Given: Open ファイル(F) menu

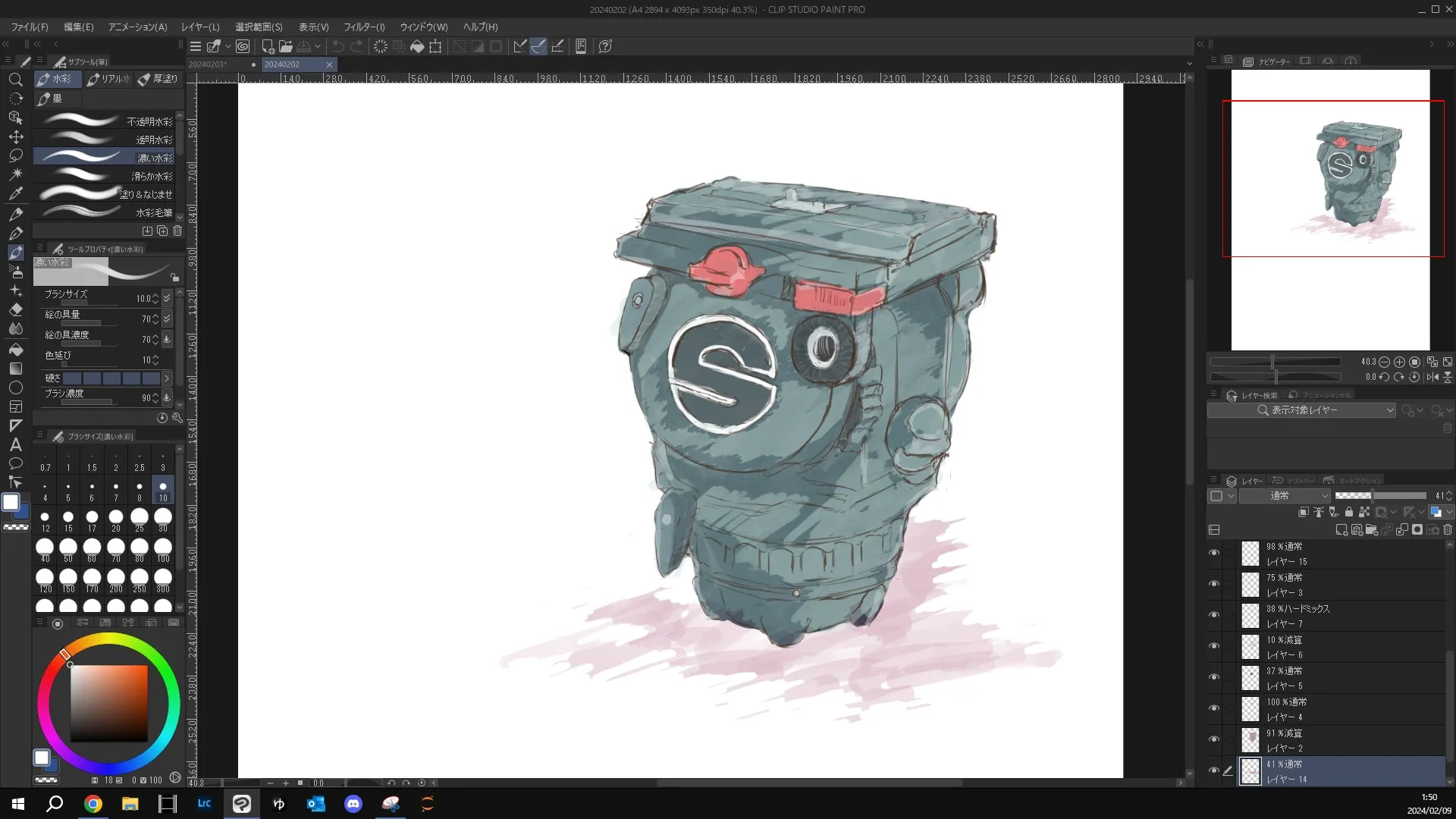Looking at the screenshot, I should coord(30,27).
